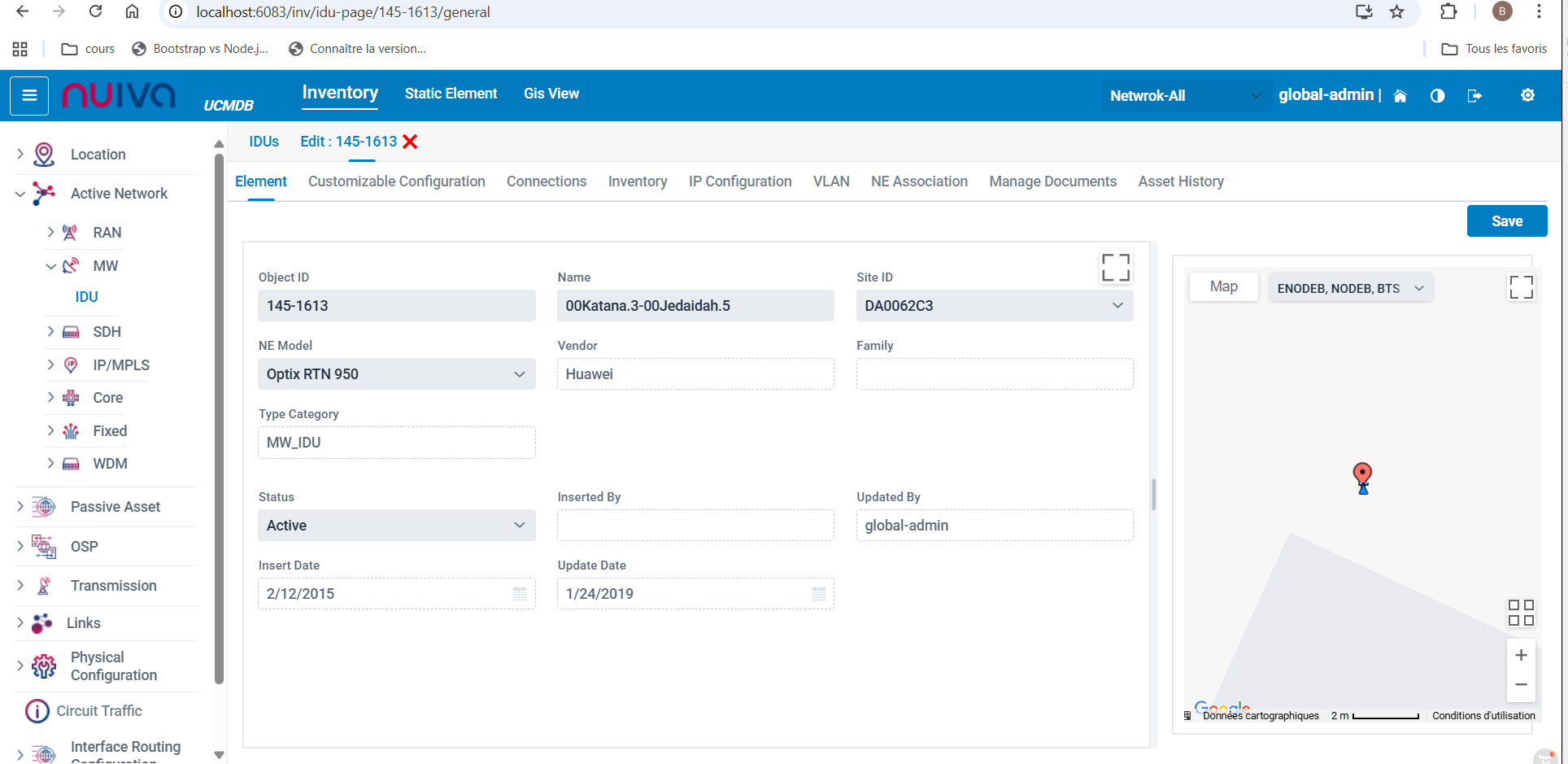Open the Site ID dropdown

[1117, 306]
